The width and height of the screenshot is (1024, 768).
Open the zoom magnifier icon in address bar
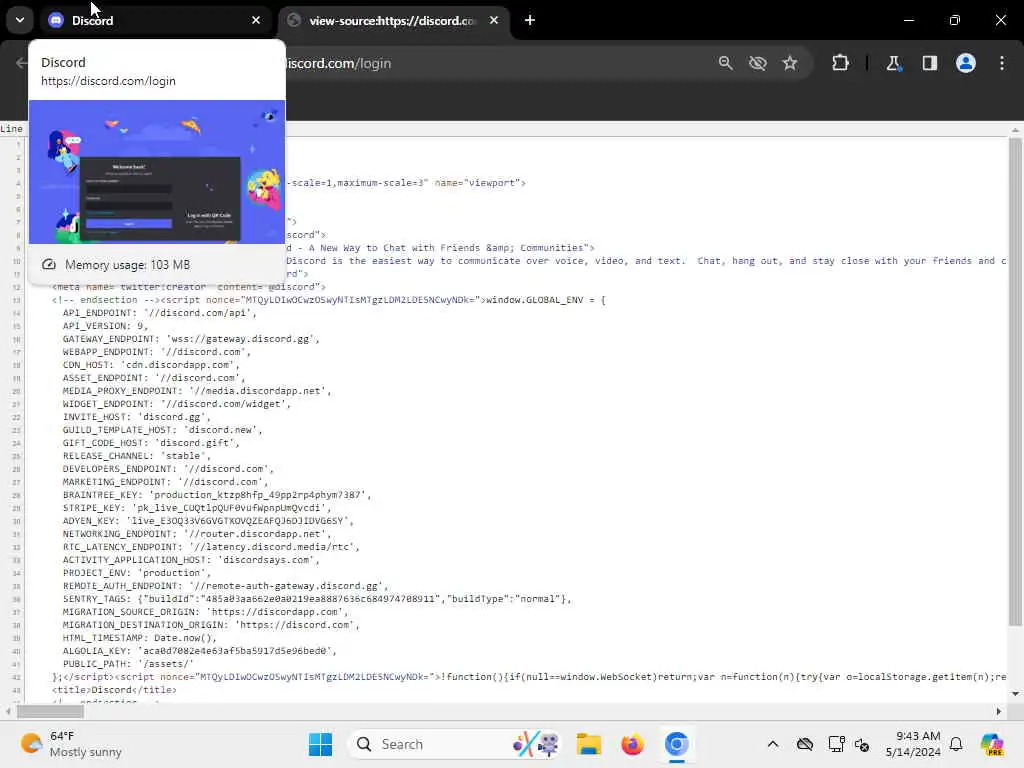(726, 63)
